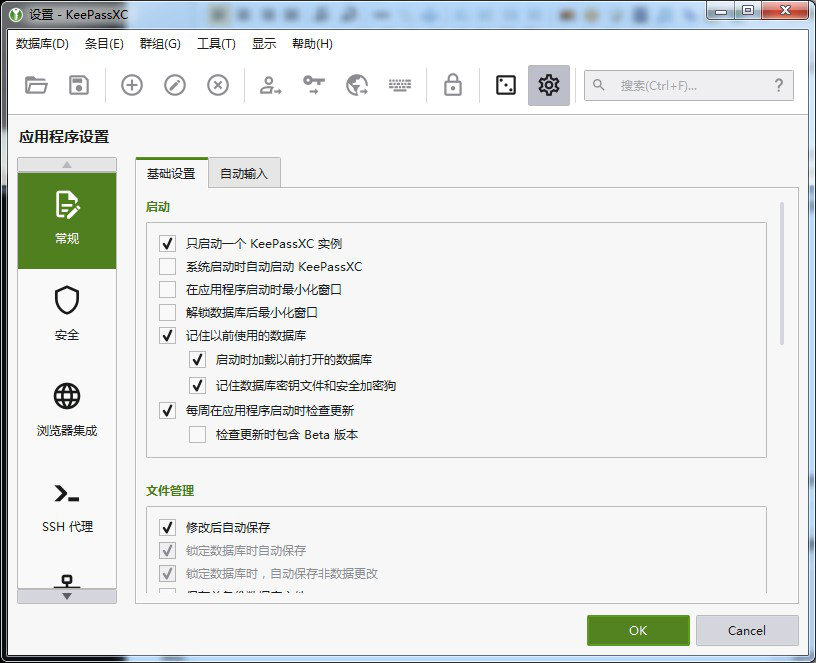Toggle 修改后自动保存 checkbox
Screen dimensions: 816x663
click(x=167, y=527)
